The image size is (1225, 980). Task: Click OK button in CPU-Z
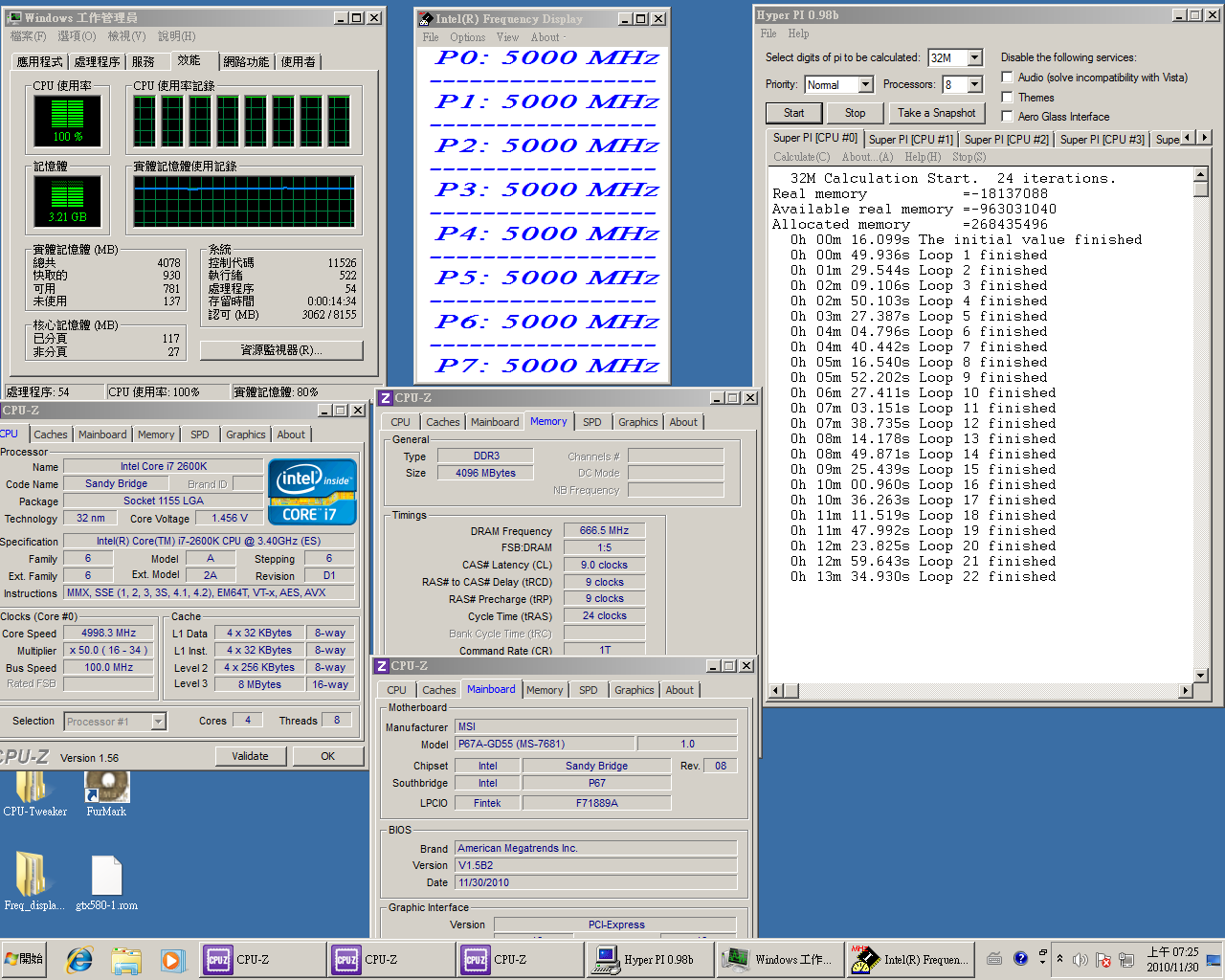328,756
